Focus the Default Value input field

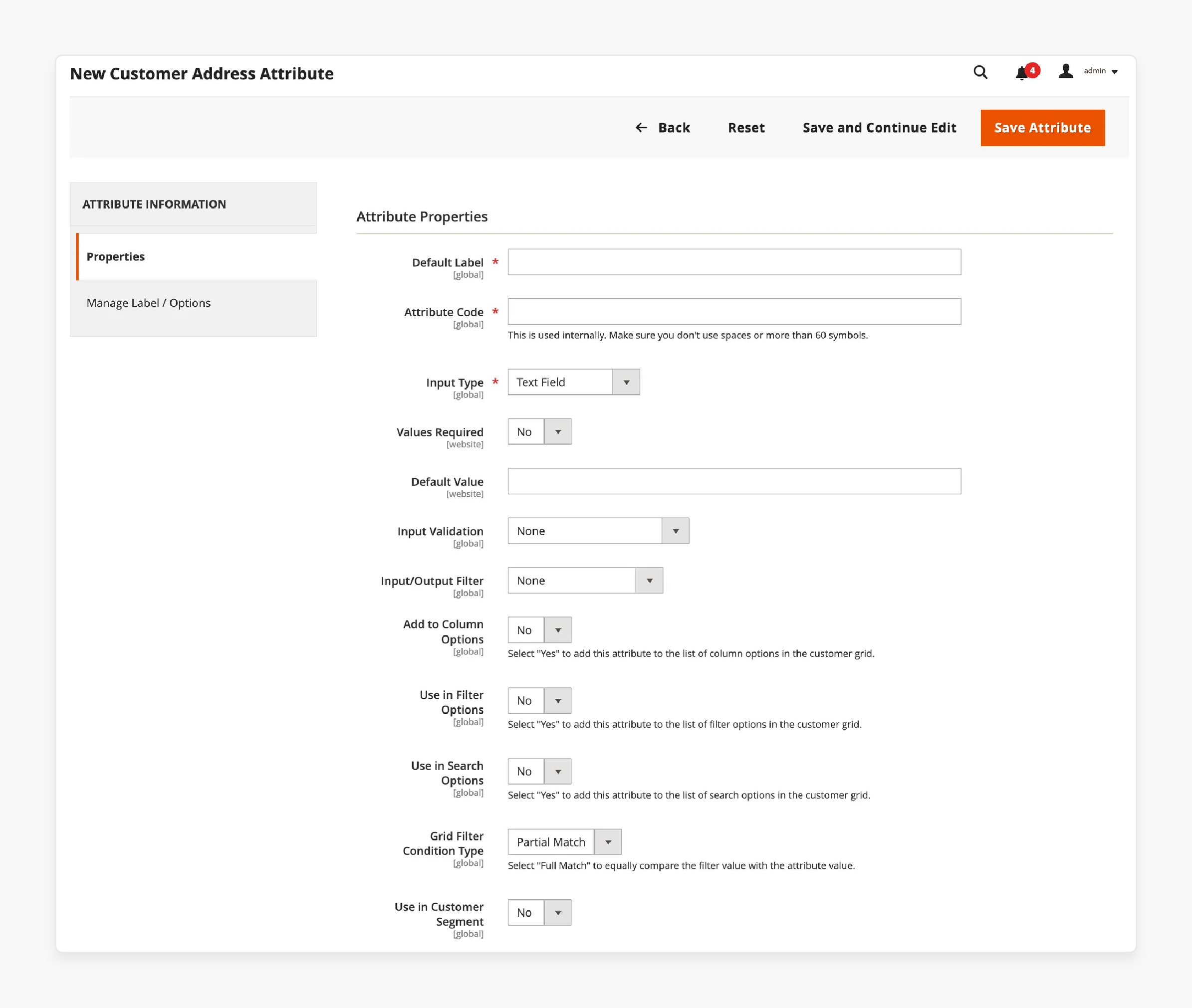point(734,481)
